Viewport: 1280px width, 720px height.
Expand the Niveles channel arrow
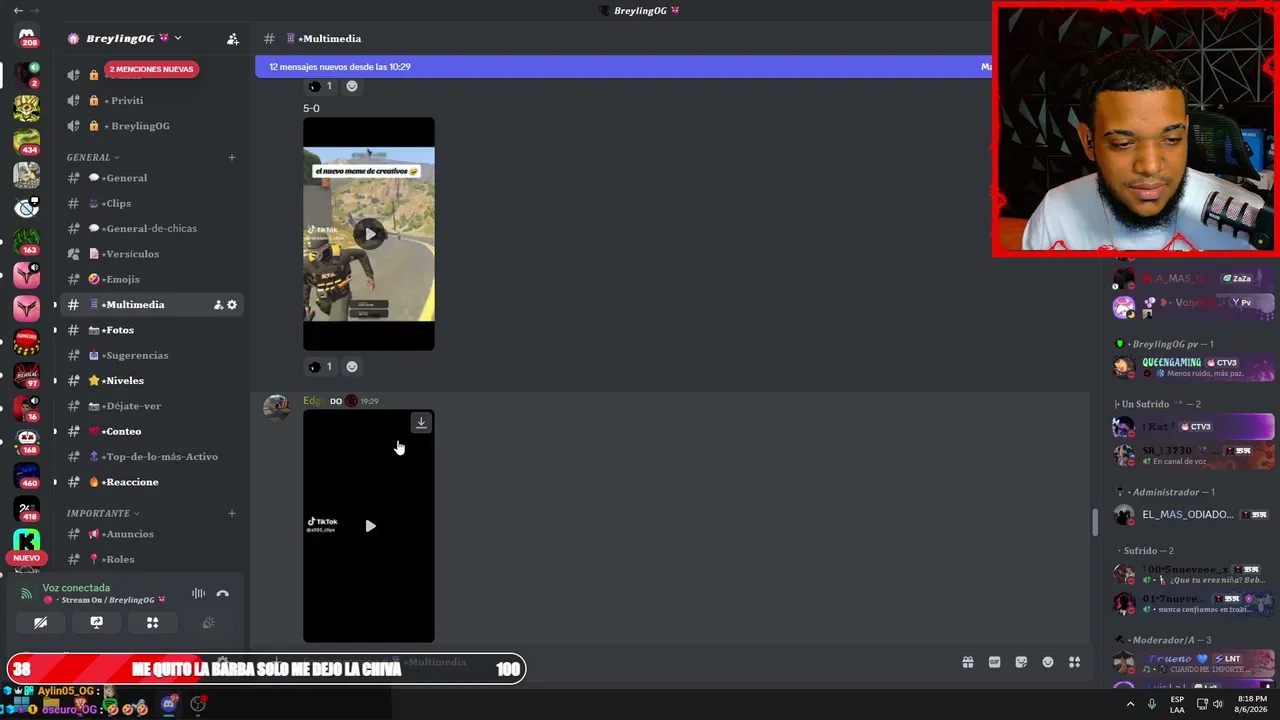point(55,381)
